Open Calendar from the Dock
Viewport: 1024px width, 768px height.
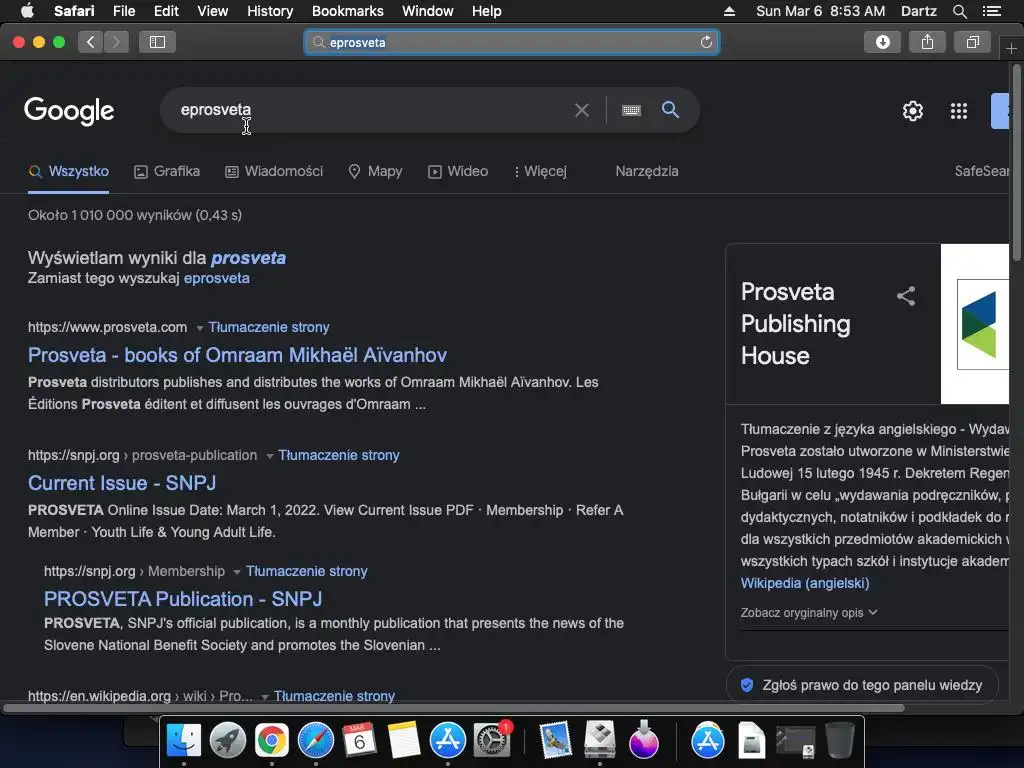[359, 740]
